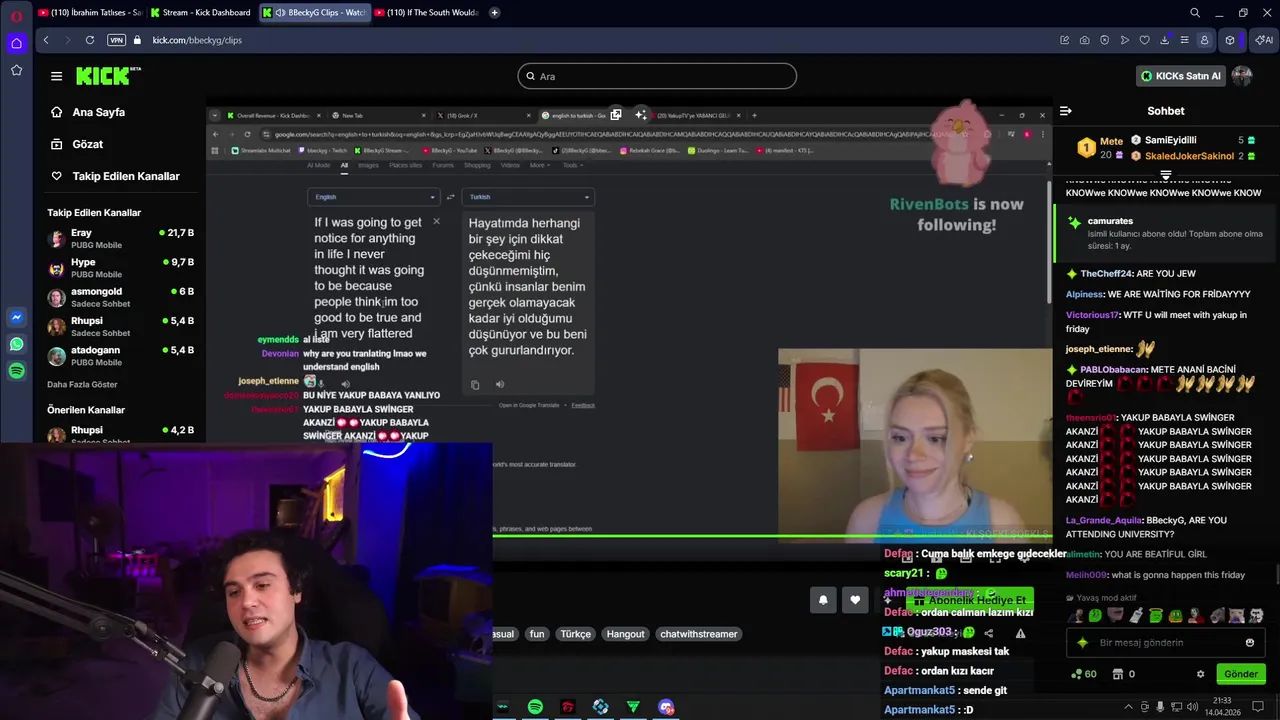Click the clip's green progress bar
The width and height of the screenshot is (1280, 720).
click(x=772, y=536)
